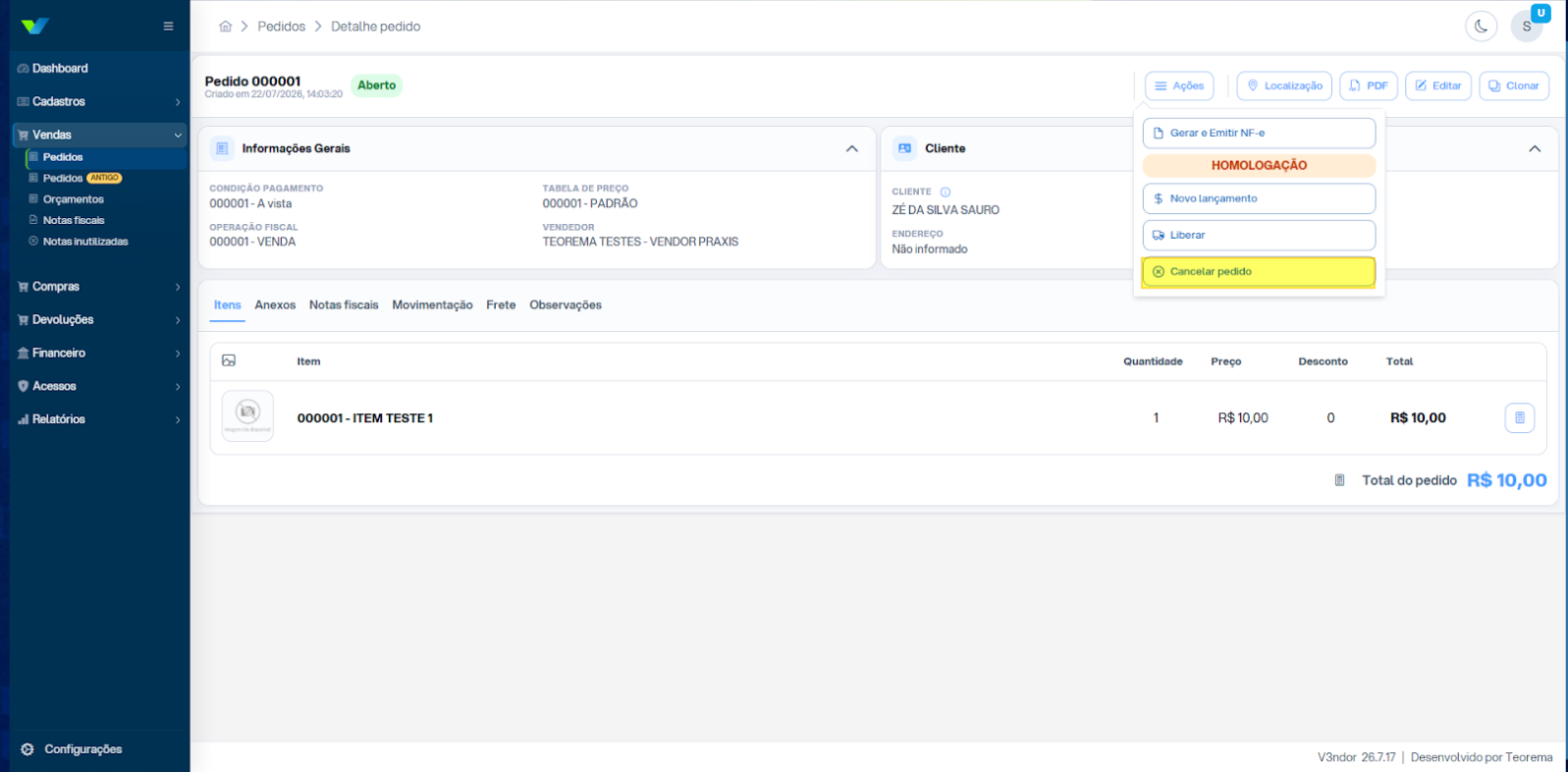Select Liberar menu option
This screenshot has height=772, width=1568.
1259,236
